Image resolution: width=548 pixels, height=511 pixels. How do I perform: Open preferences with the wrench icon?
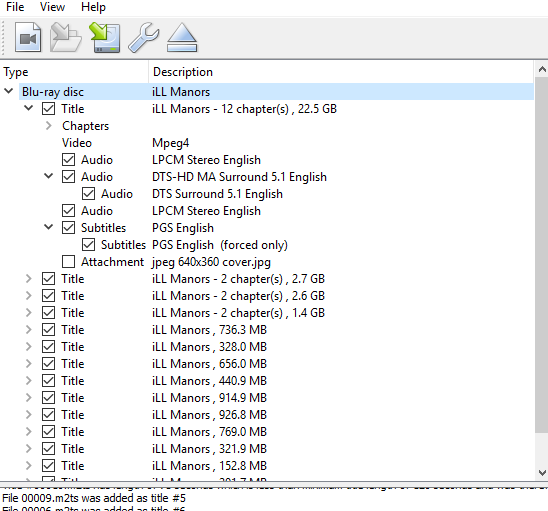click(144, 38)
